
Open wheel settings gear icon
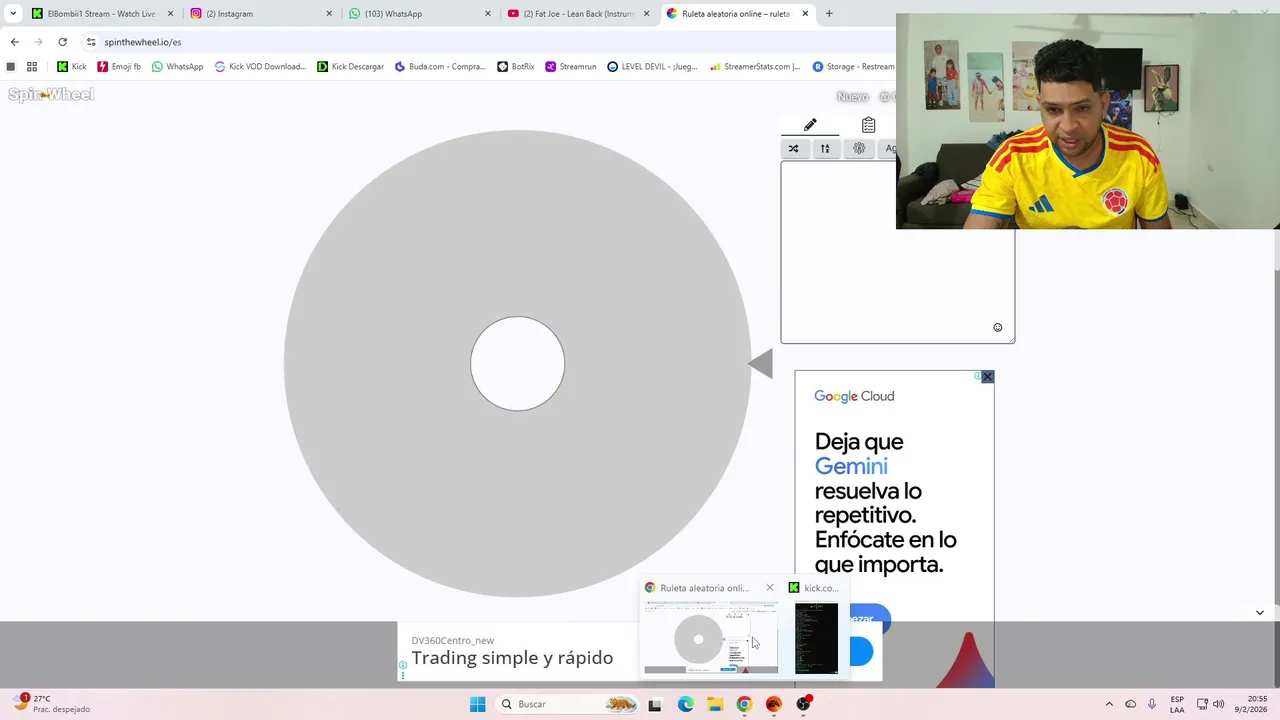(859, 148)
